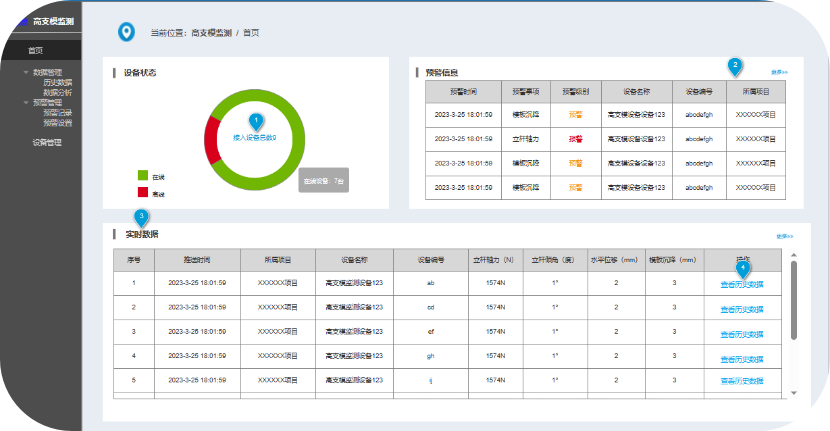Open 历史数据 in the sidebar
The image size is (830, 431).
57,82
